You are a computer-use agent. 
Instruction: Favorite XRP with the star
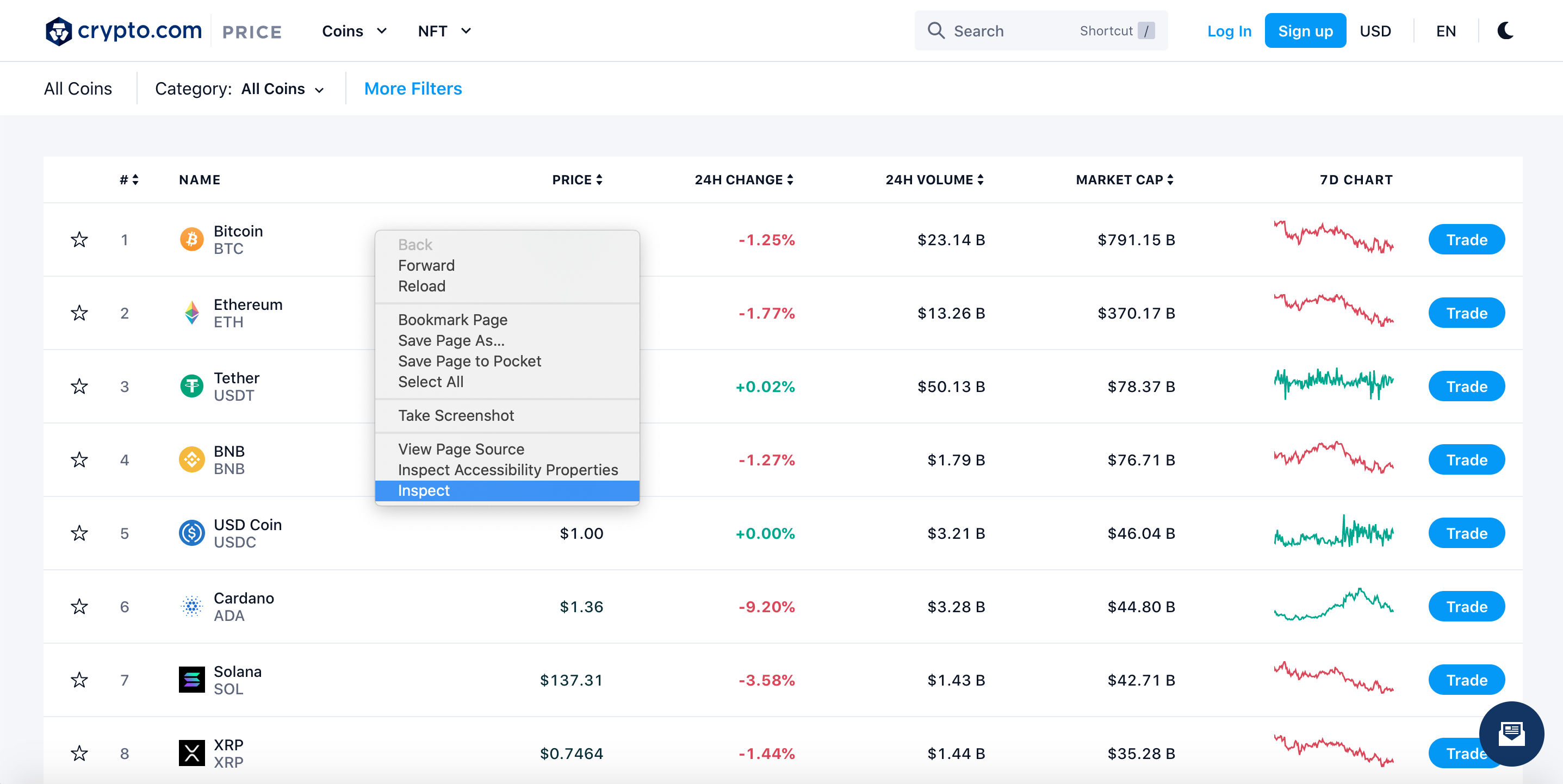(x=79, y=753)
